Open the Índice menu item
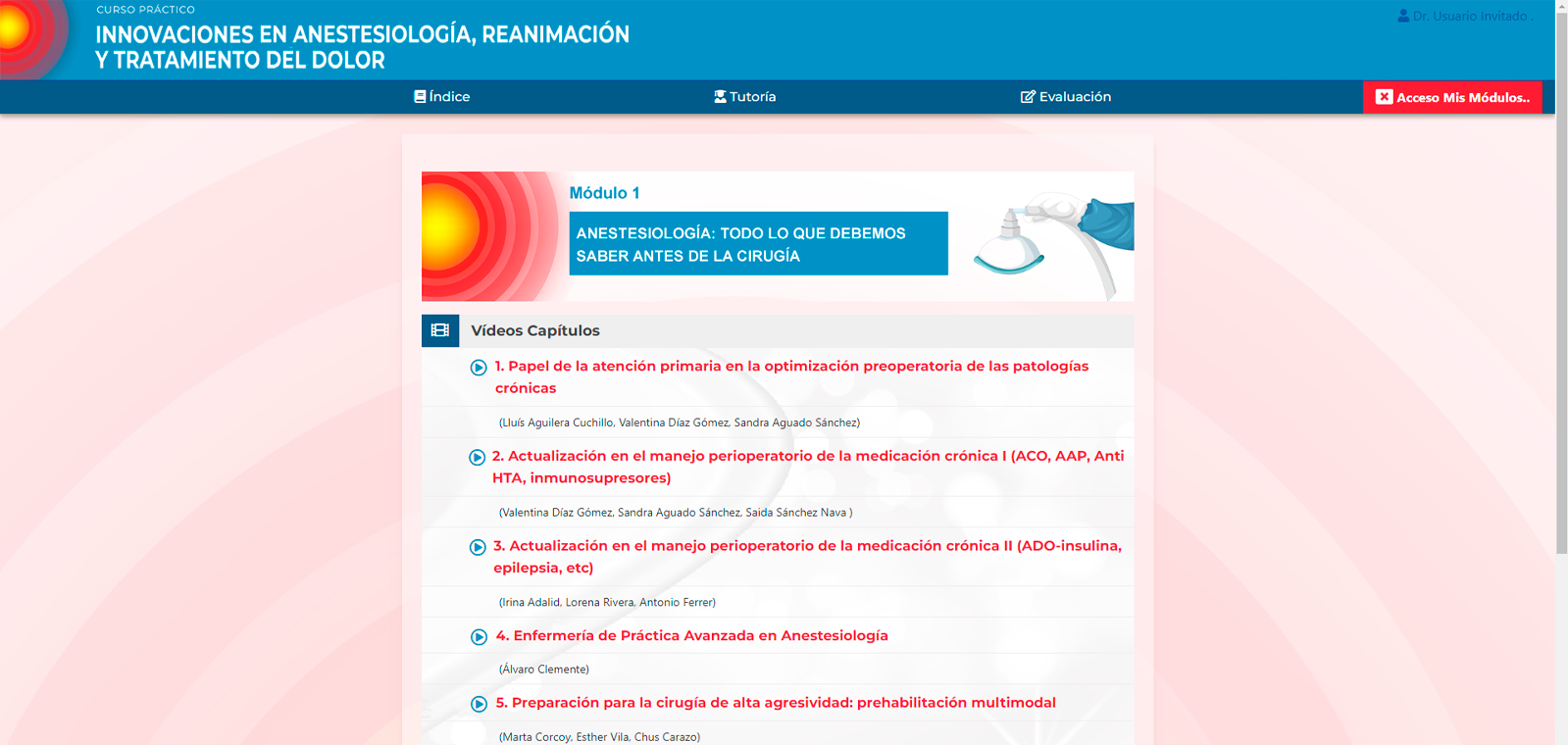This screenshot has height=745, width=1568. click(x=441, y=96)
